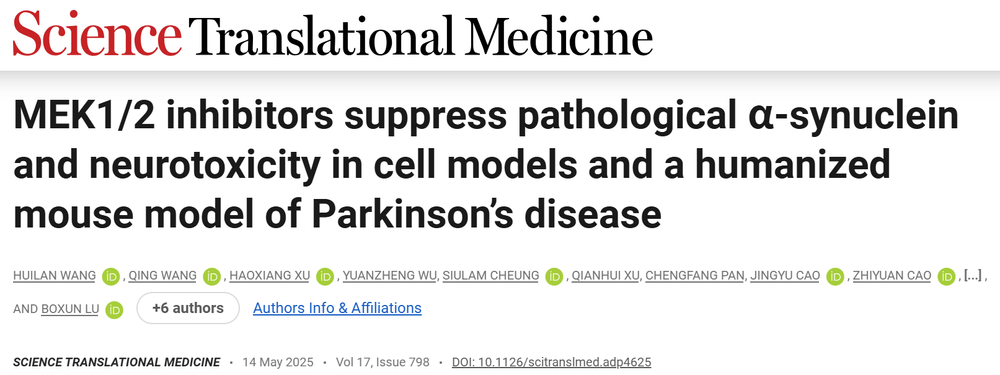Open author link Boxun Lu
Image resolution: width=1000 pixels, height=375 pixels.
click(x=70, y=309)
